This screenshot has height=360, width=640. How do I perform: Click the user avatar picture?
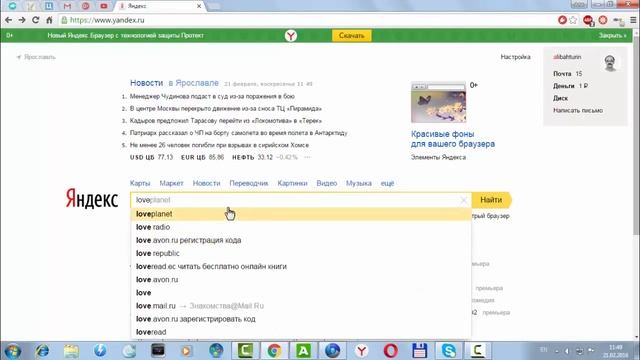point(610,63)
